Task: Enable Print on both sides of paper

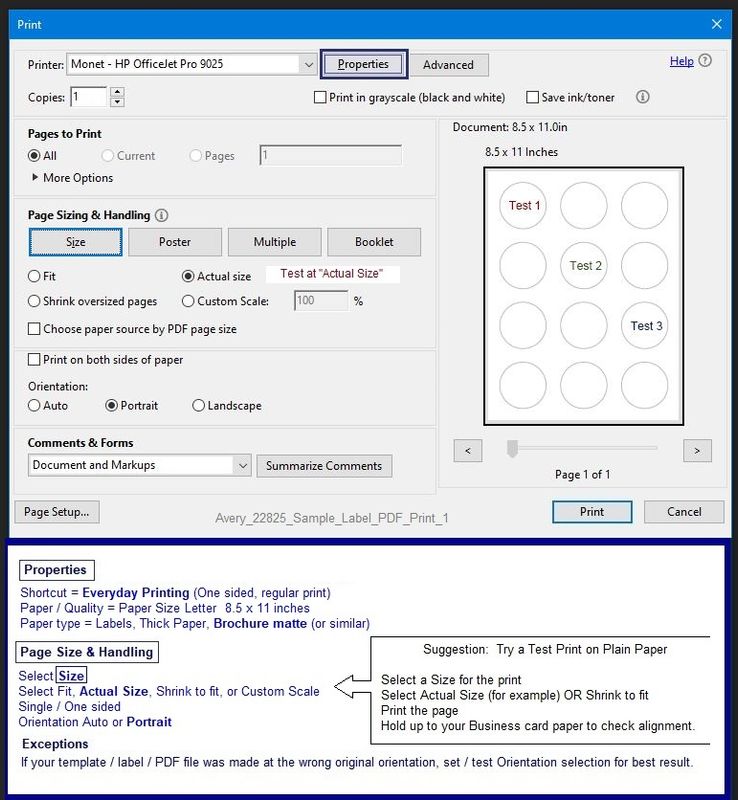Action: (x=34, y=360)
